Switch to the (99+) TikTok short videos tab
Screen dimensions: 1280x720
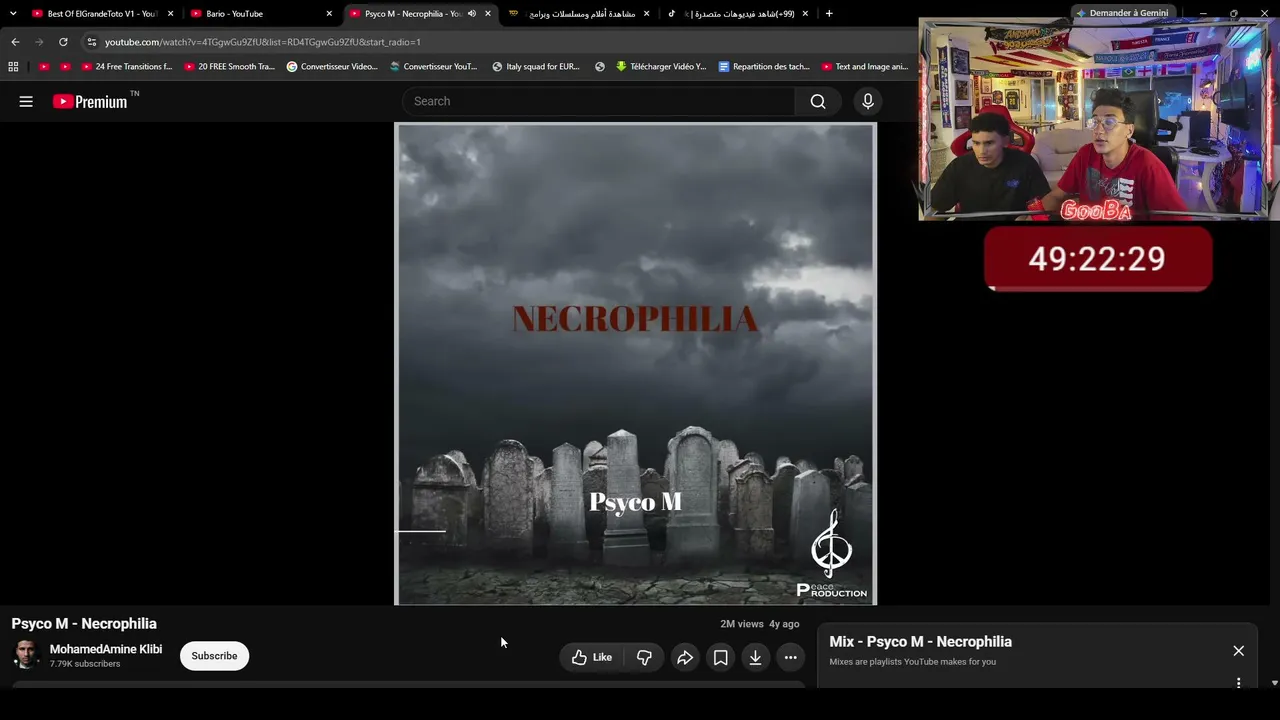pos(737,14)
